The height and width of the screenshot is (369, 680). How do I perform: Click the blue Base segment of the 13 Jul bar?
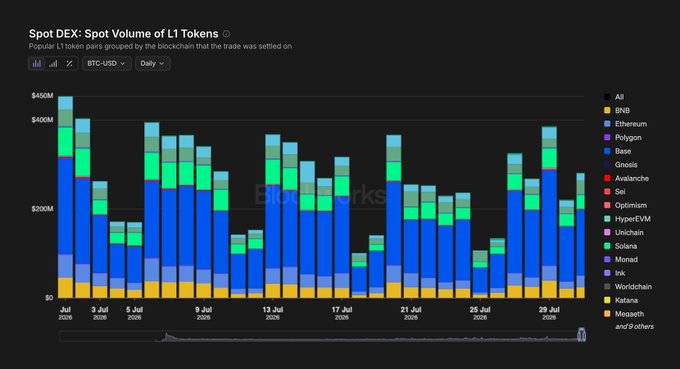273,227
